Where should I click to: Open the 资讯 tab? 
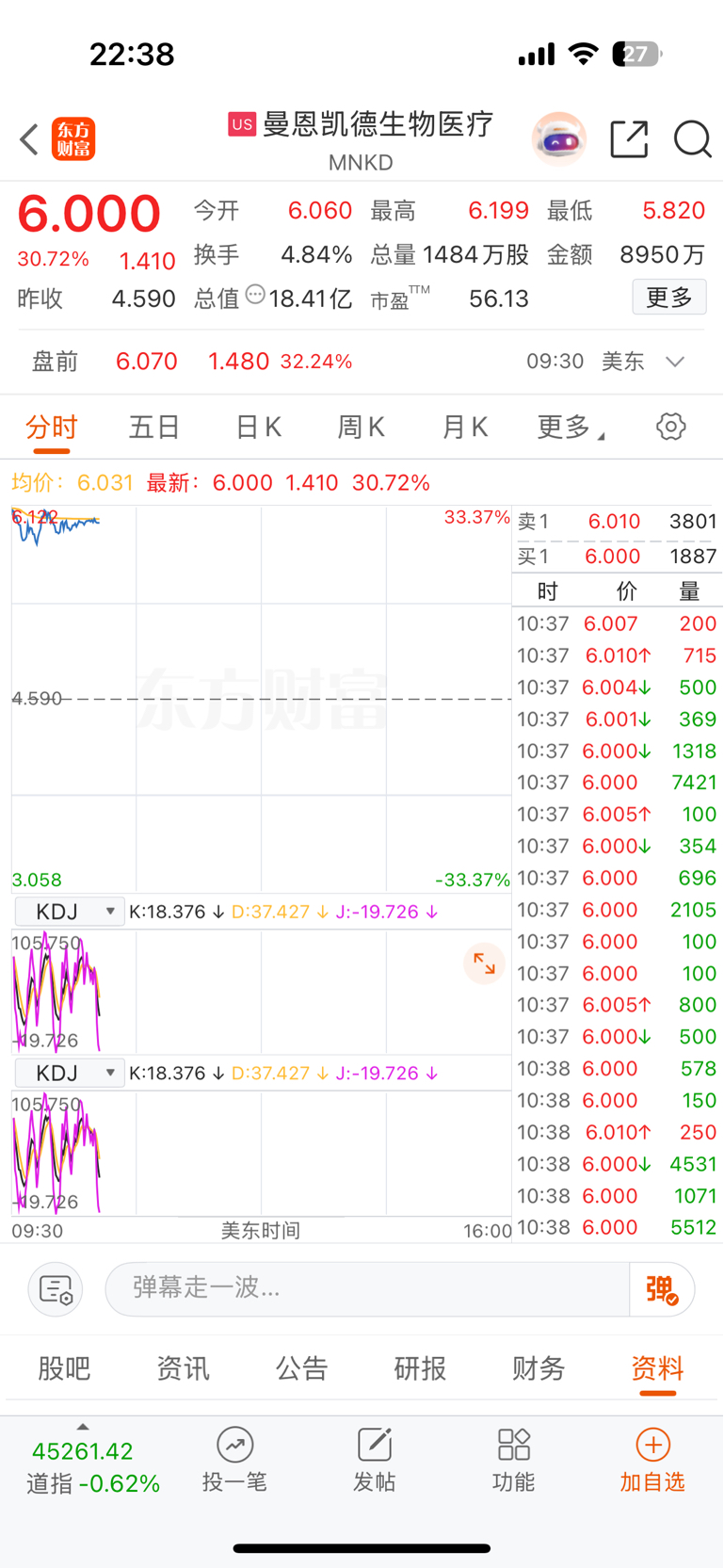(183, 1368)
